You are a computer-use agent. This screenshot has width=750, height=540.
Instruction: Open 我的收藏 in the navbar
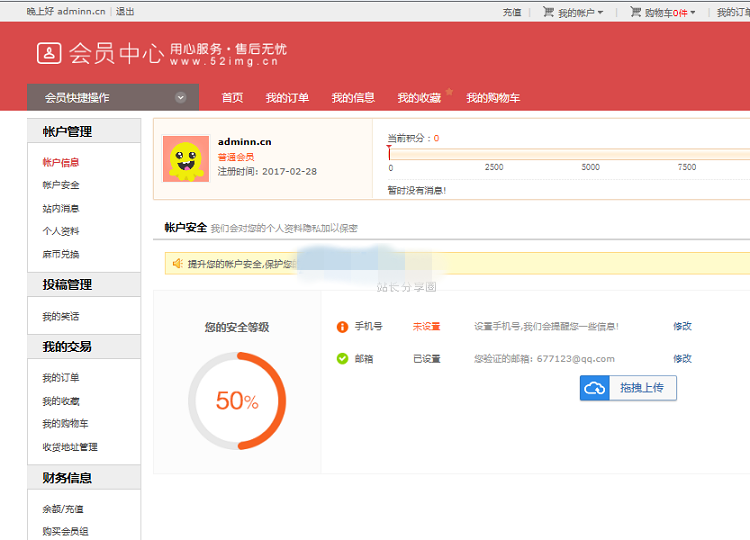(419, 98)
